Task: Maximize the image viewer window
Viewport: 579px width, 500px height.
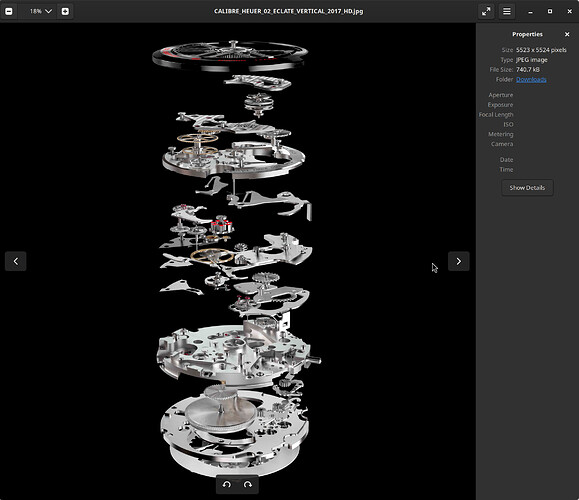Action: tap(550, 11)
